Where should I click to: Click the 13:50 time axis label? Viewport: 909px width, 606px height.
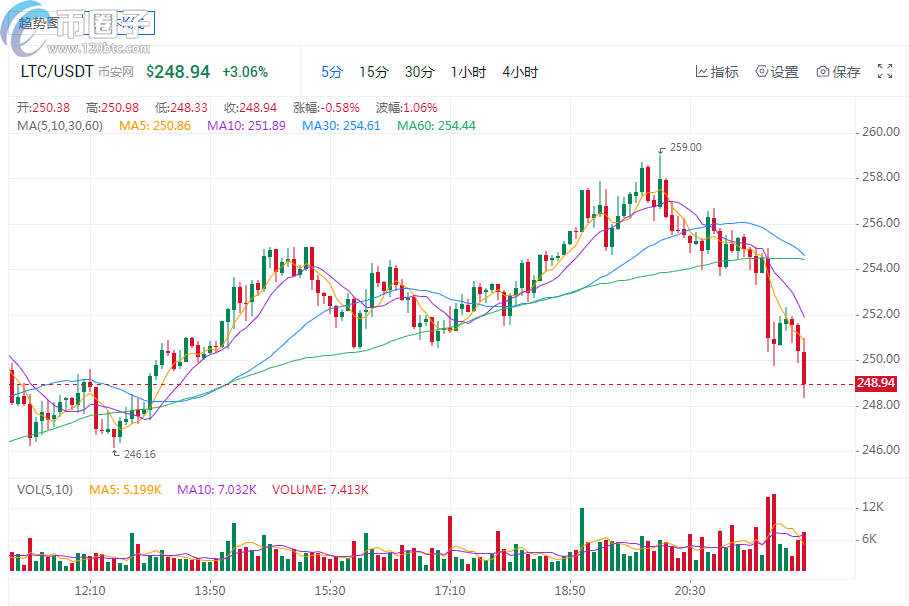tap(210, 591)
